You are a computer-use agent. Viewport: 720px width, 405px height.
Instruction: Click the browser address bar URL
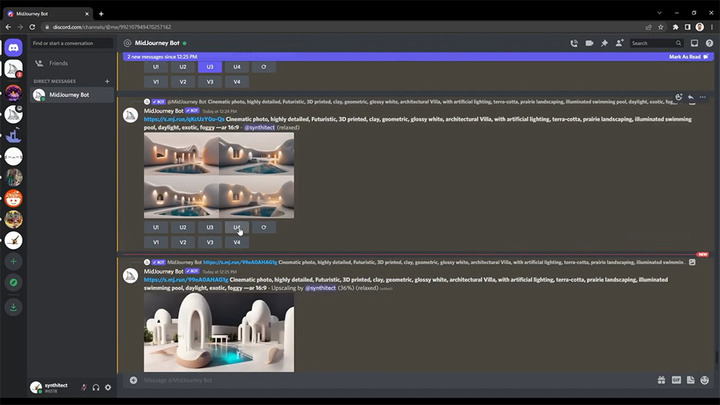(112, 27)
